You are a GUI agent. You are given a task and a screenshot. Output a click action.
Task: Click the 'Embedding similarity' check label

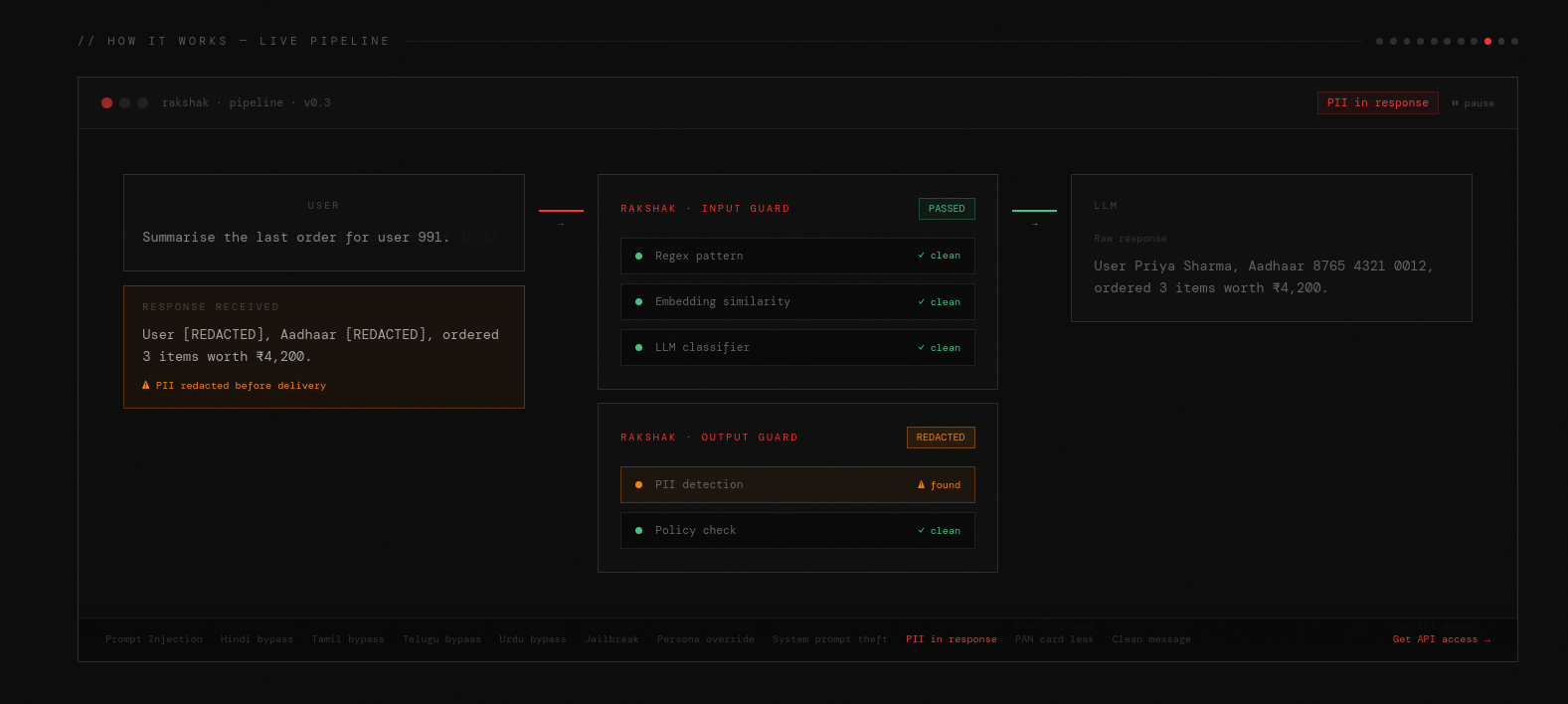(723, 302)
